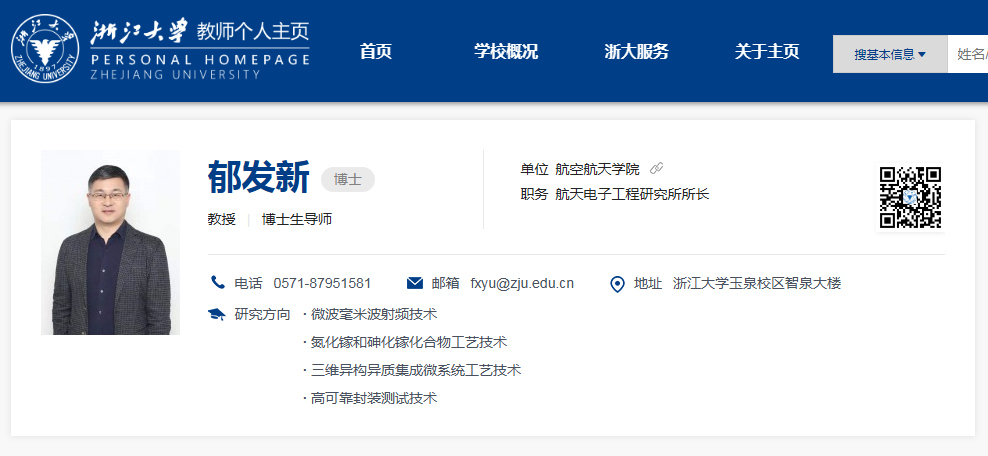Click the 姓名 search input field
This screenshot has height=456, width=988.
[x=968, y=54]
